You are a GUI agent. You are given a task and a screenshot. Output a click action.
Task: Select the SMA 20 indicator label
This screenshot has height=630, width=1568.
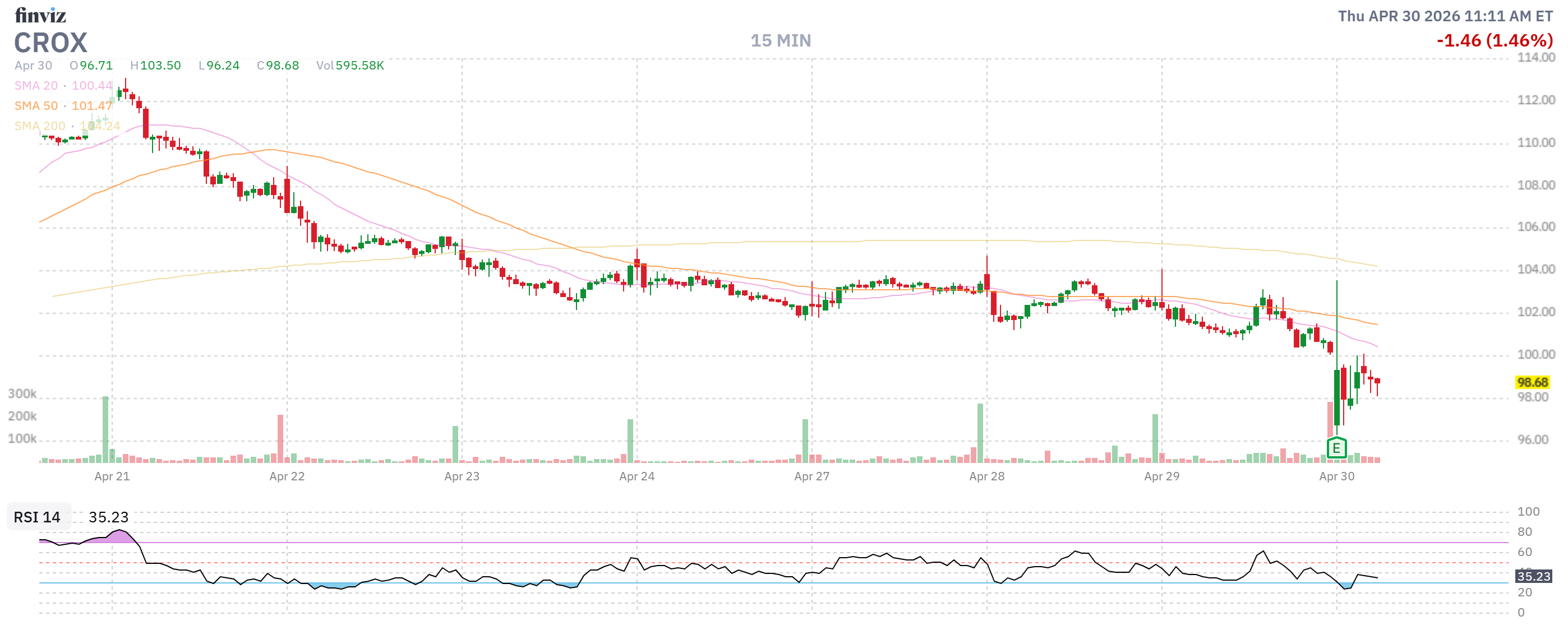[36, 86]
